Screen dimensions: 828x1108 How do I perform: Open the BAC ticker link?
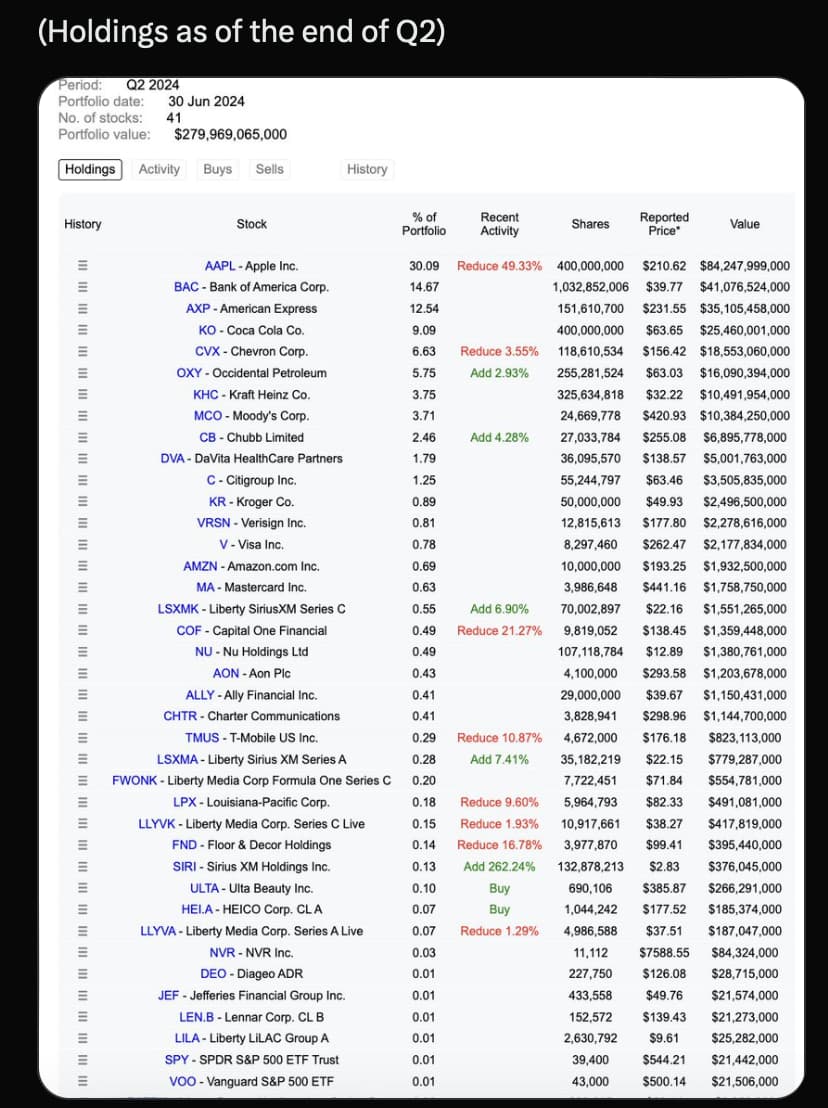(x=186, y=287)
